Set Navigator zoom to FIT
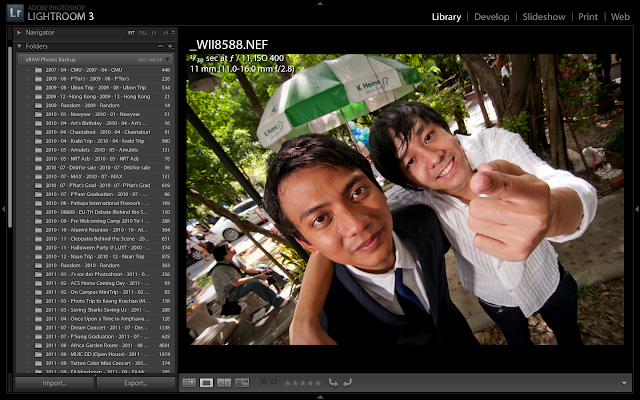This screenshot has width=640, height=400. click(x=131, y=33)
